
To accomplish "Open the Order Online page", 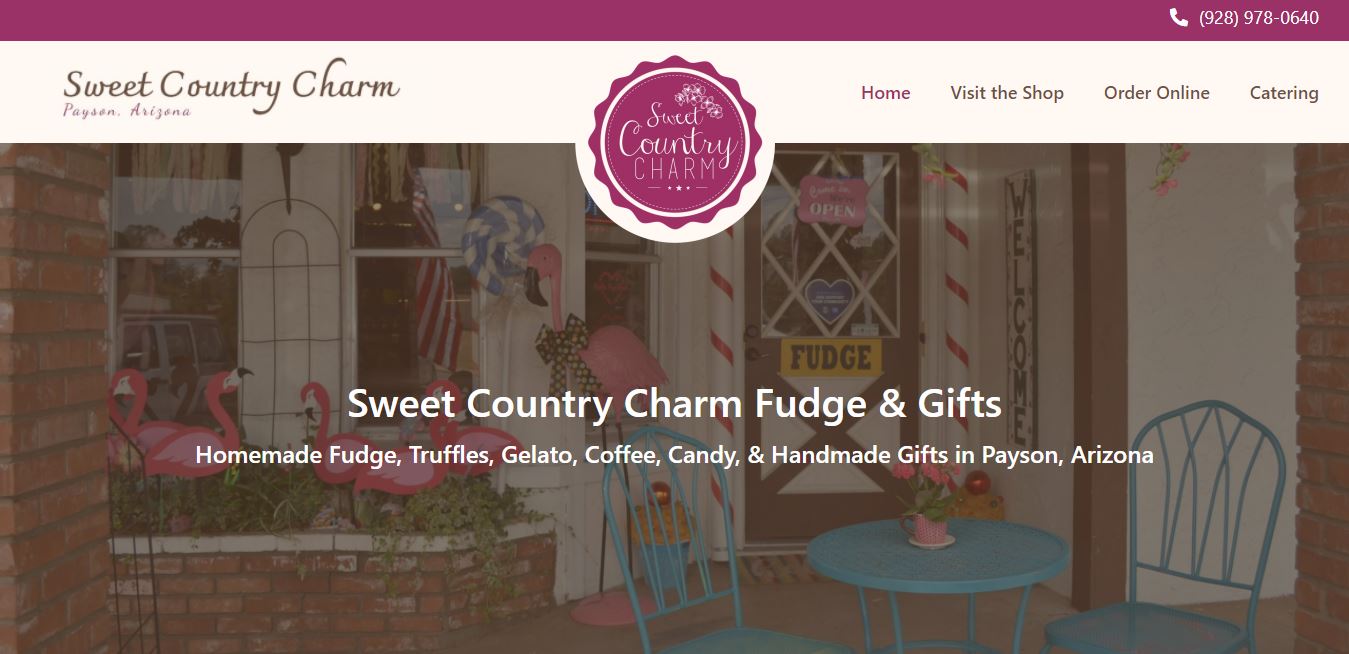I will coord(1157,93).
